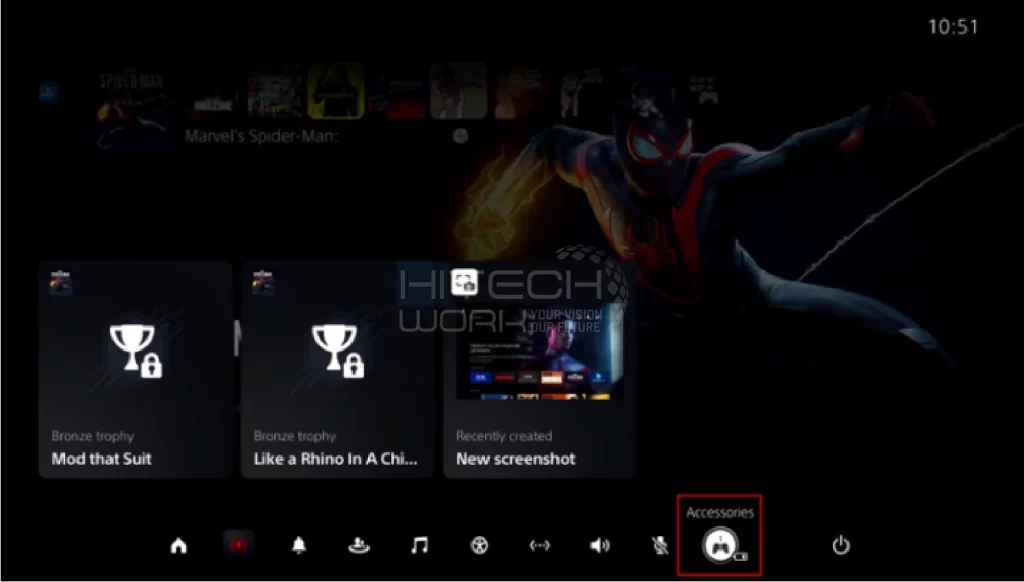
Task: Open the Switcher icon with red game tile
Action: tap(238, 545)
